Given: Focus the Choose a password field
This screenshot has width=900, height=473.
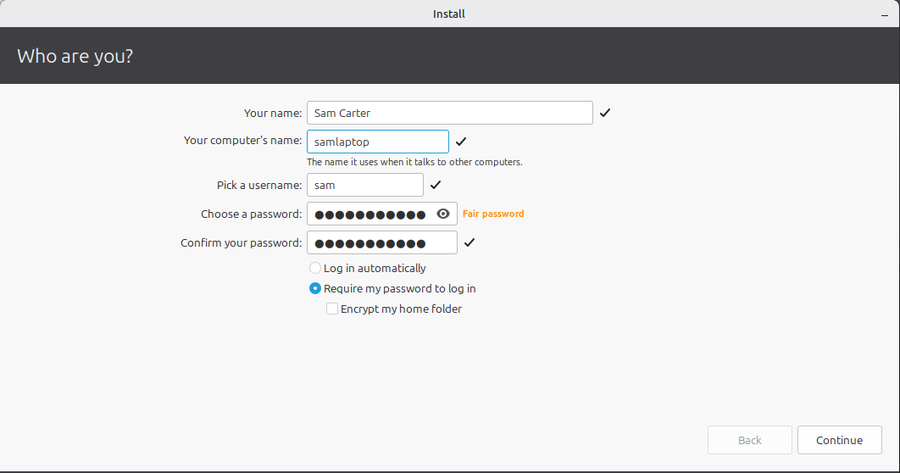Looking at the screenshot, I should pyautogui.click(x=382, y=214).
